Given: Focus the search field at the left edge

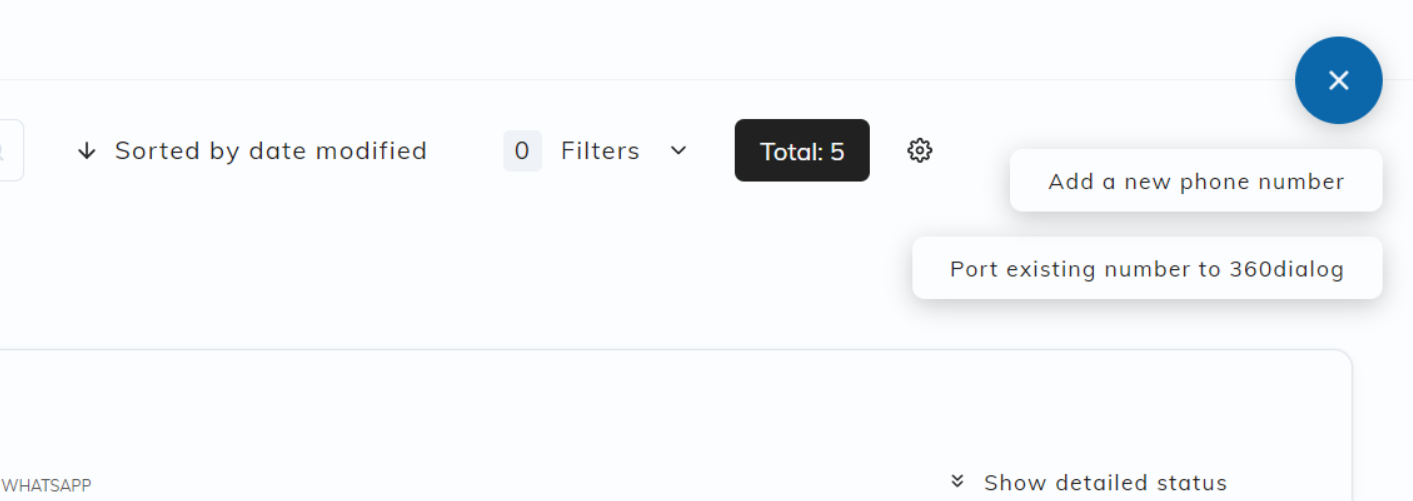Looking at the screenshot, I should 11,150.
